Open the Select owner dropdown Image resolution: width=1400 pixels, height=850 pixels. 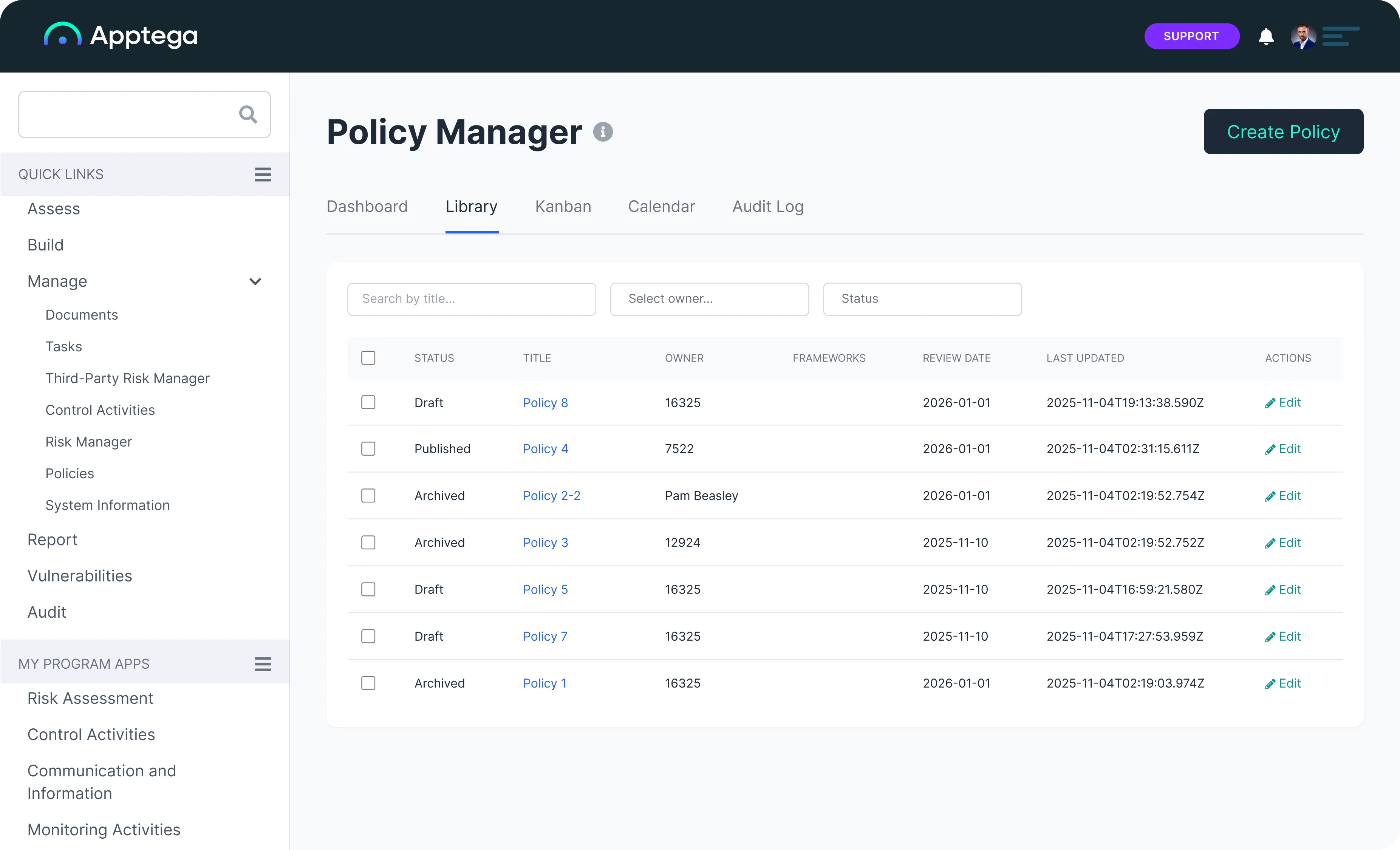[709, 299]
